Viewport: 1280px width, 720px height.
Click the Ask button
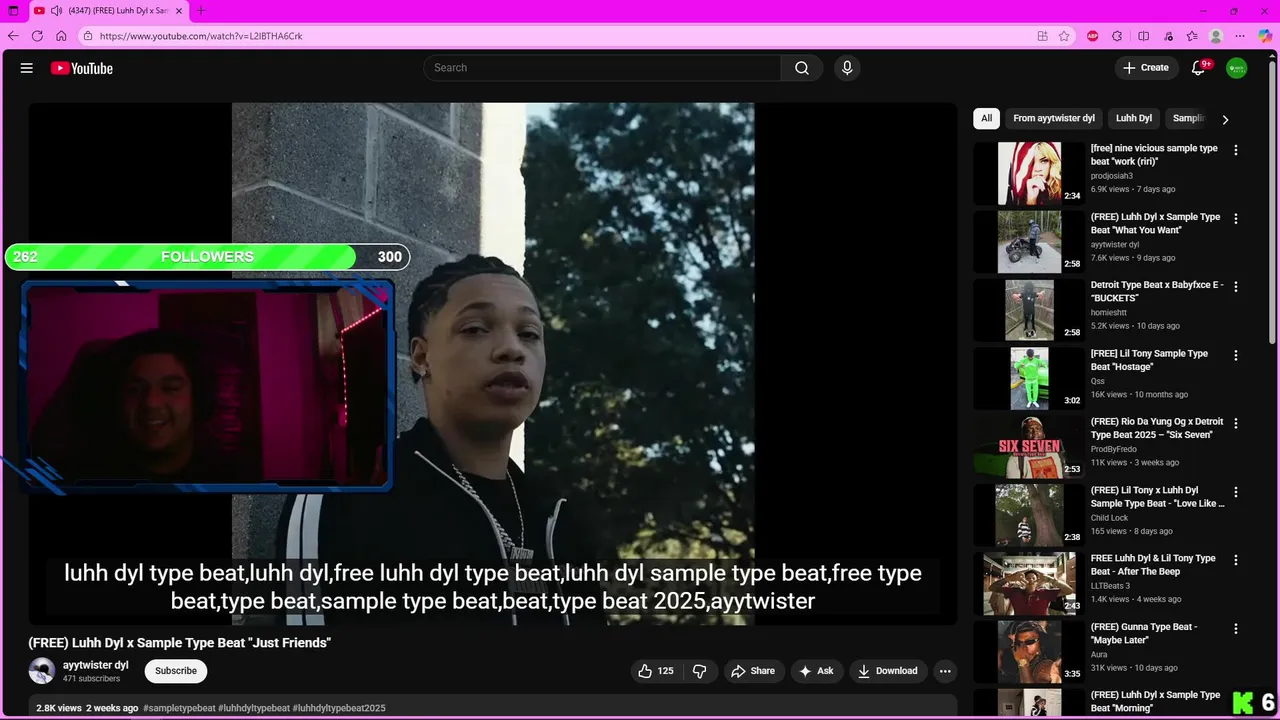click(x=816, y=671)
